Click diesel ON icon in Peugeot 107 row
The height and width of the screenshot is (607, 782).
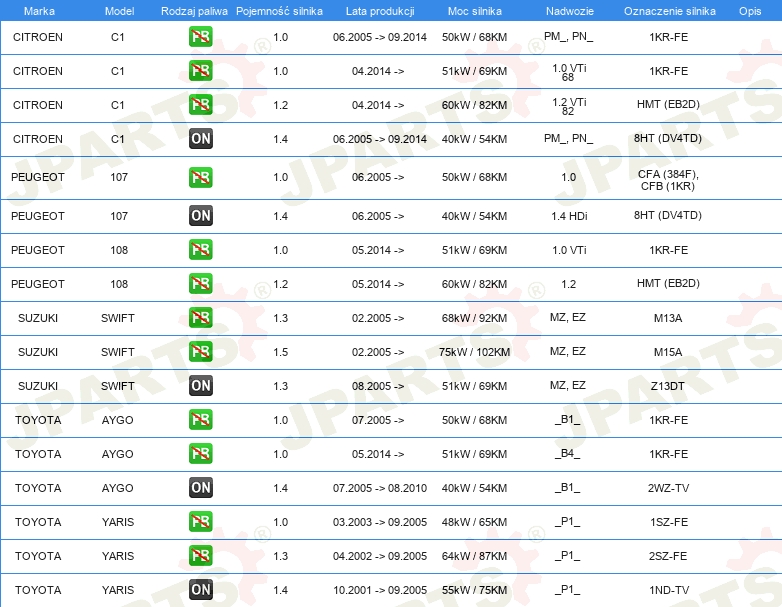(200, 216)
